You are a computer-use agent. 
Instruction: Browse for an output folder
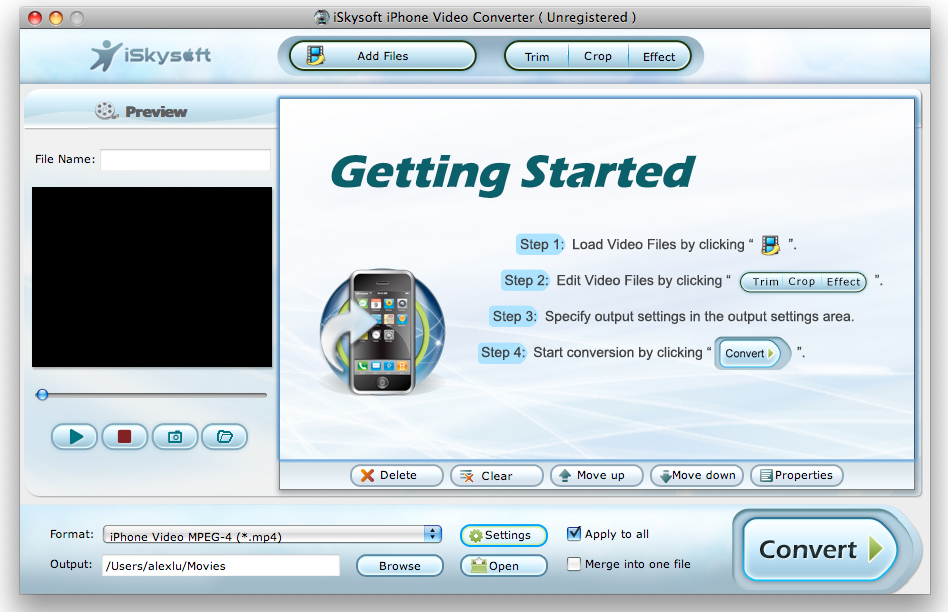pos(400,565)
